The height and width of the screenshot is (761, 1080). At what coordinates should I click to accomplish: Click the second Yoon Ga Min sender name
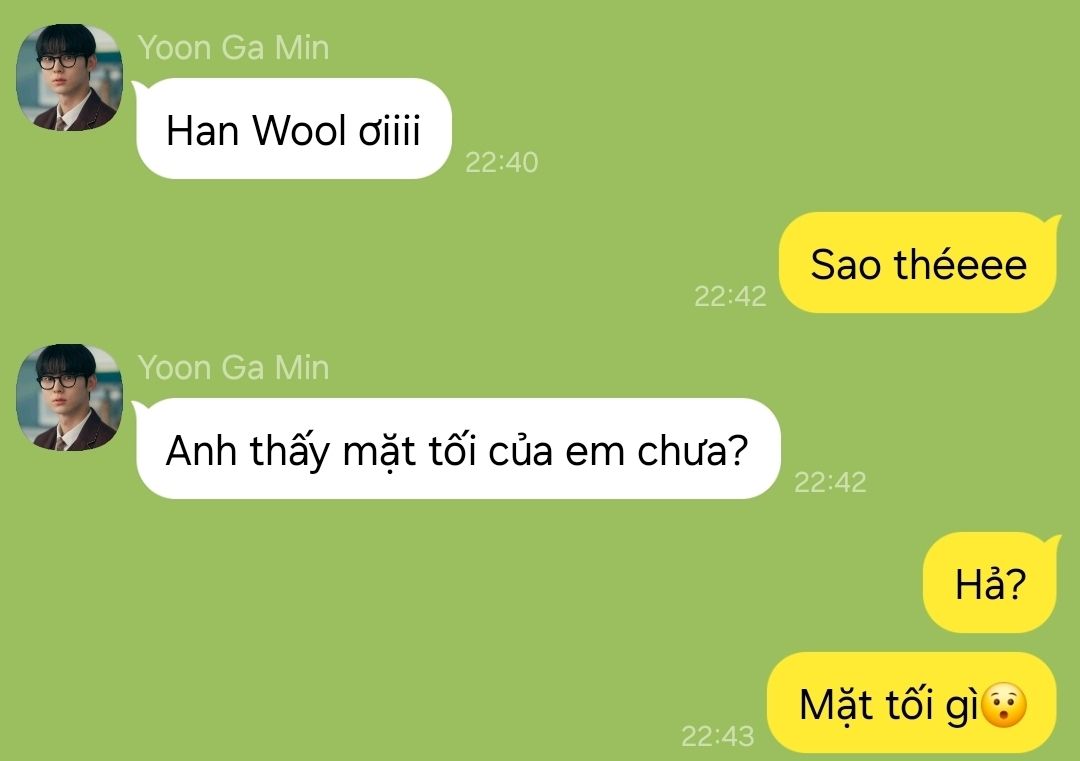pyautogui.click(x=233, y=367)
